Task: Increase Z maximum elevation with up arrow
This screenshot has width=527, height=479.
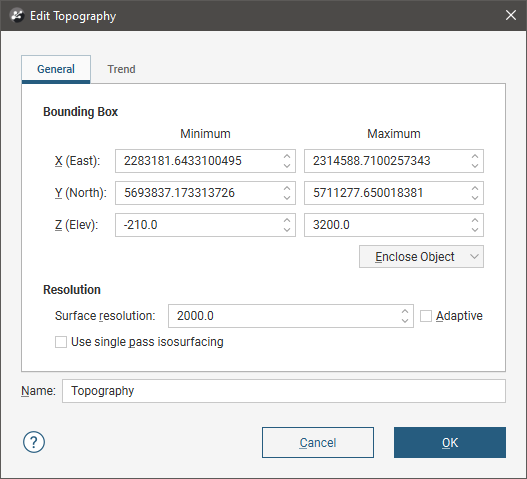Action: tap(475, 220)
